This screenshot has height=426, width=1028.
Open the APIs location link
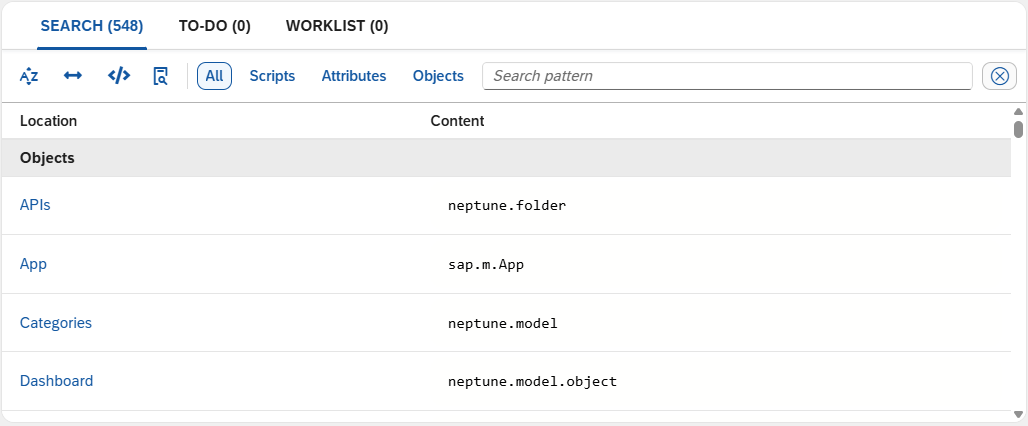tap(35, 205)
